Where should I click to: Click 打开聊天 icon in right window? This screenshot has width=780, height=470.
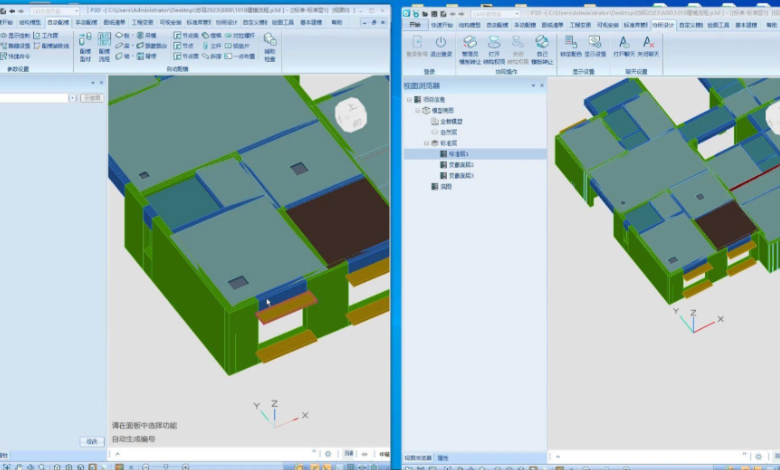(623, 42)
